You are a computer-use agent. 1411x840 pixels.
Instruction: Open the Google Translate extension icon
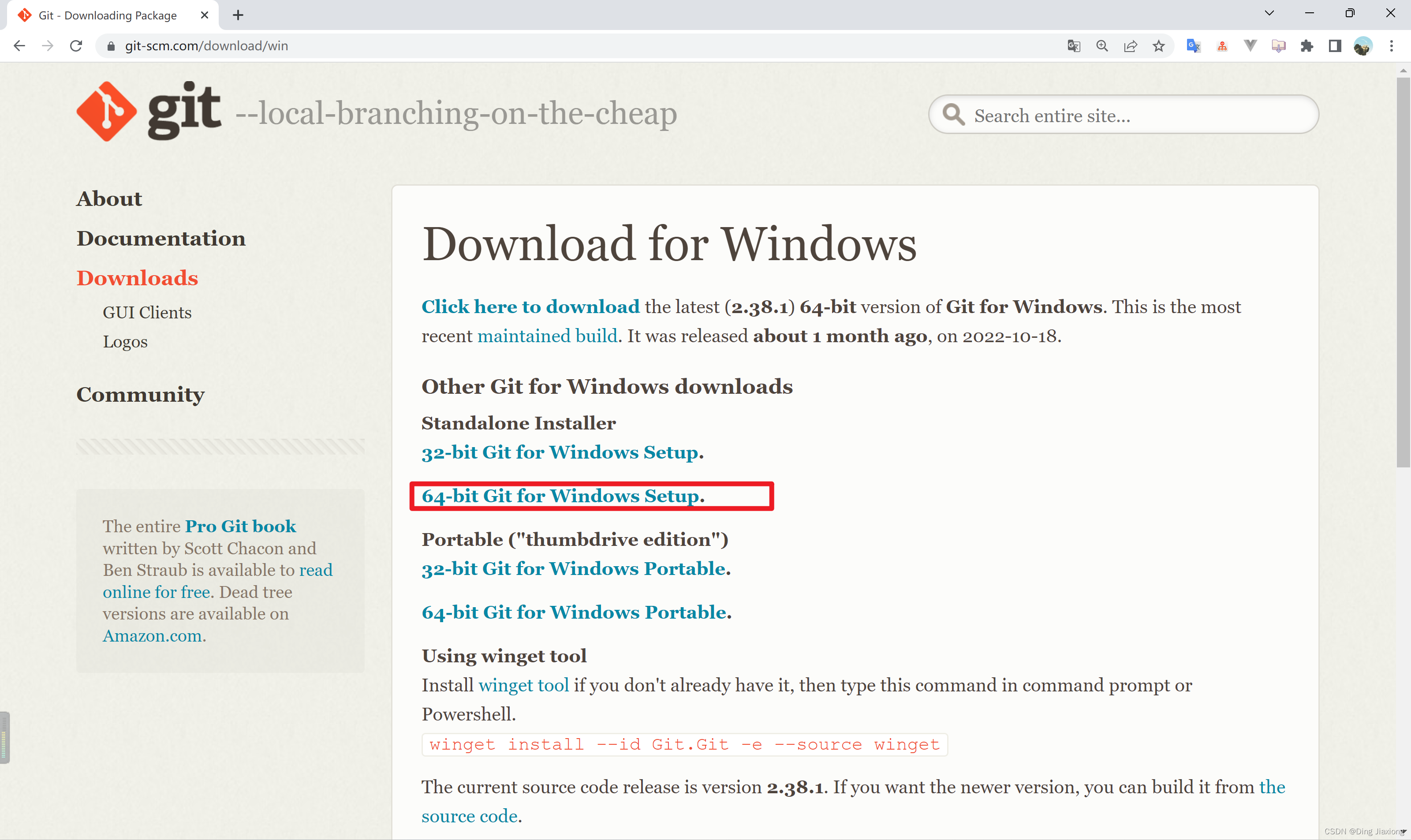1194,46
